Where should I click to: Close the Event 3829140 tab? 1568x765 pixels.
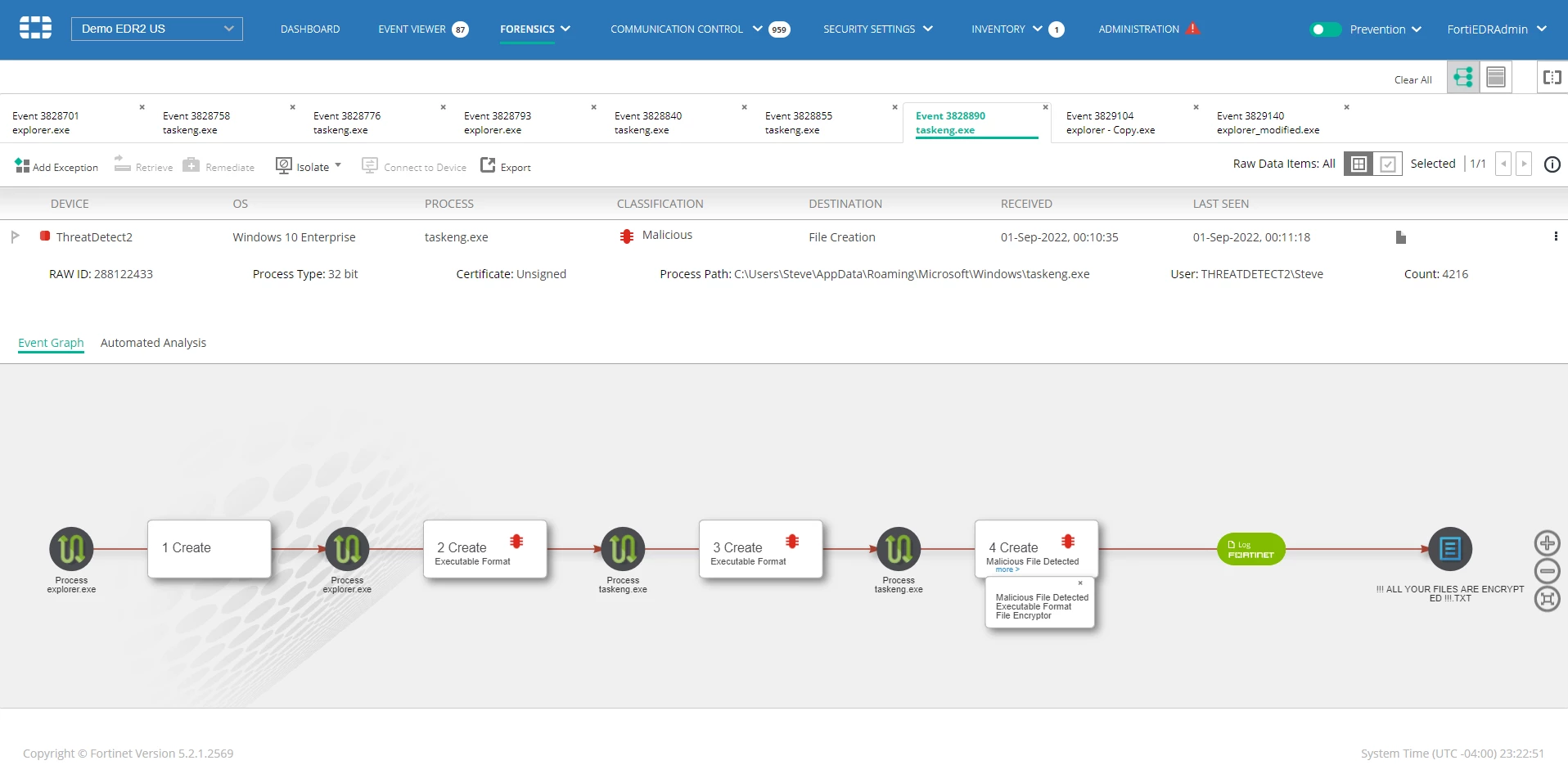1346,107
